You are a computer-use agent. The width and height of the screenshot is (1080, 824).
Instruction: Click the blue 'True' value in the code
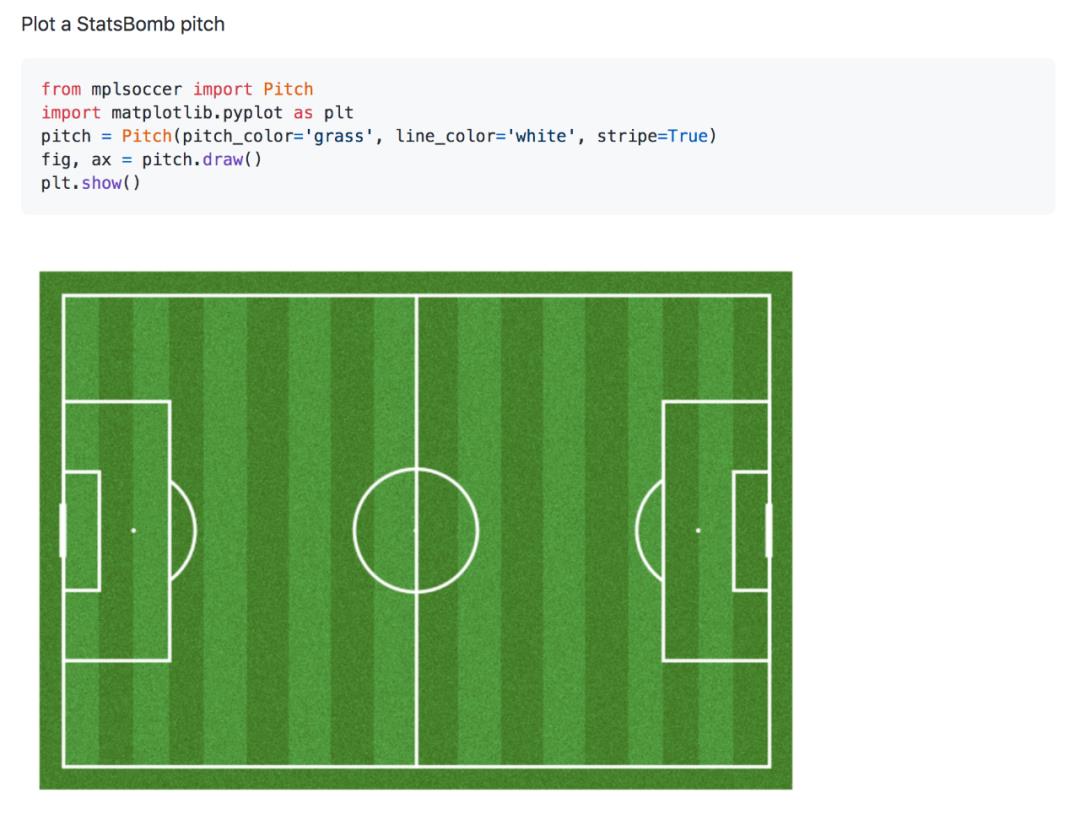coord(687,136)
